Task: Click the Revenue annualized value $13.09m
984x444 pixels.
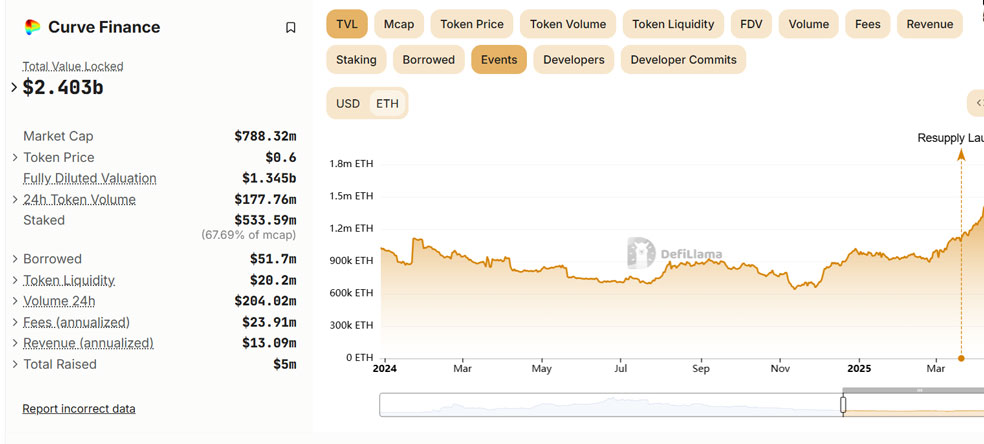Action: pyautogui.click(x=269, y=343)
